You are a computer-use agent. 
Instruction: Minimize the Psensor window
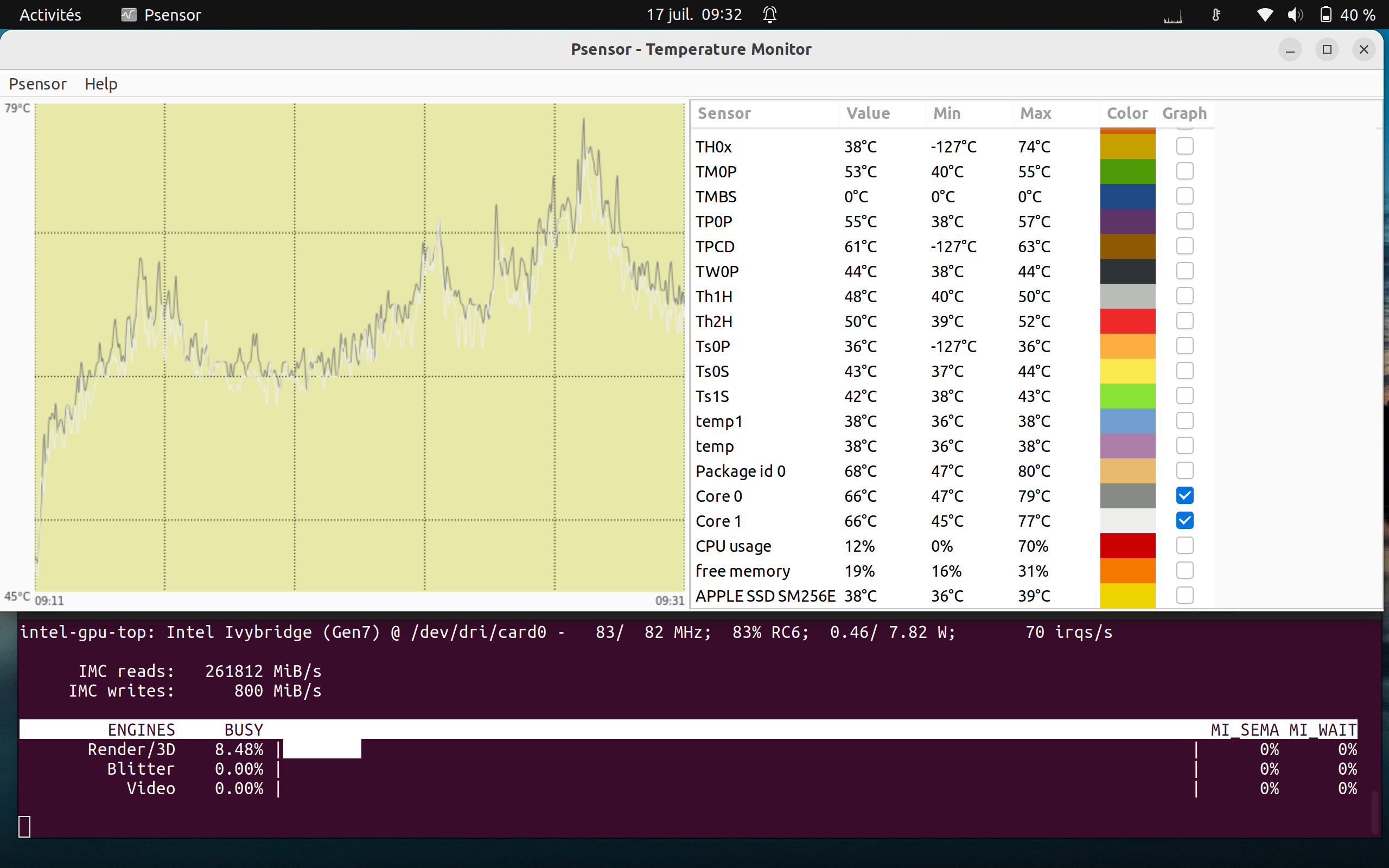(x=1290, y=49)
